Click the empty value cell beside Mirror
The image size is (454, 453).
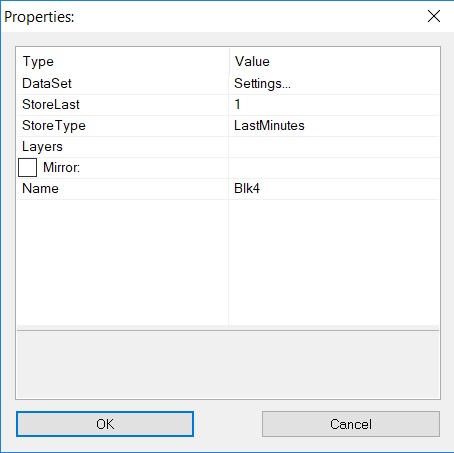(334, 168)
